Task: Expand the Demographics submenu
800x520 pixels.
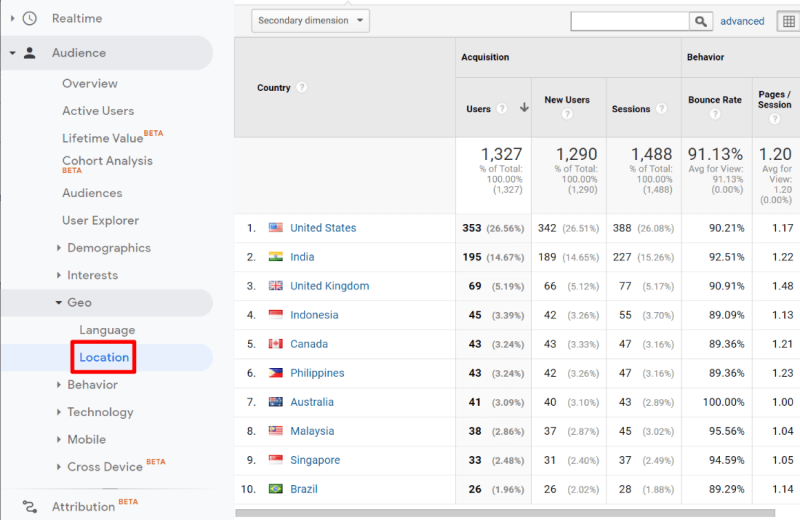Action: coord(59,248)
